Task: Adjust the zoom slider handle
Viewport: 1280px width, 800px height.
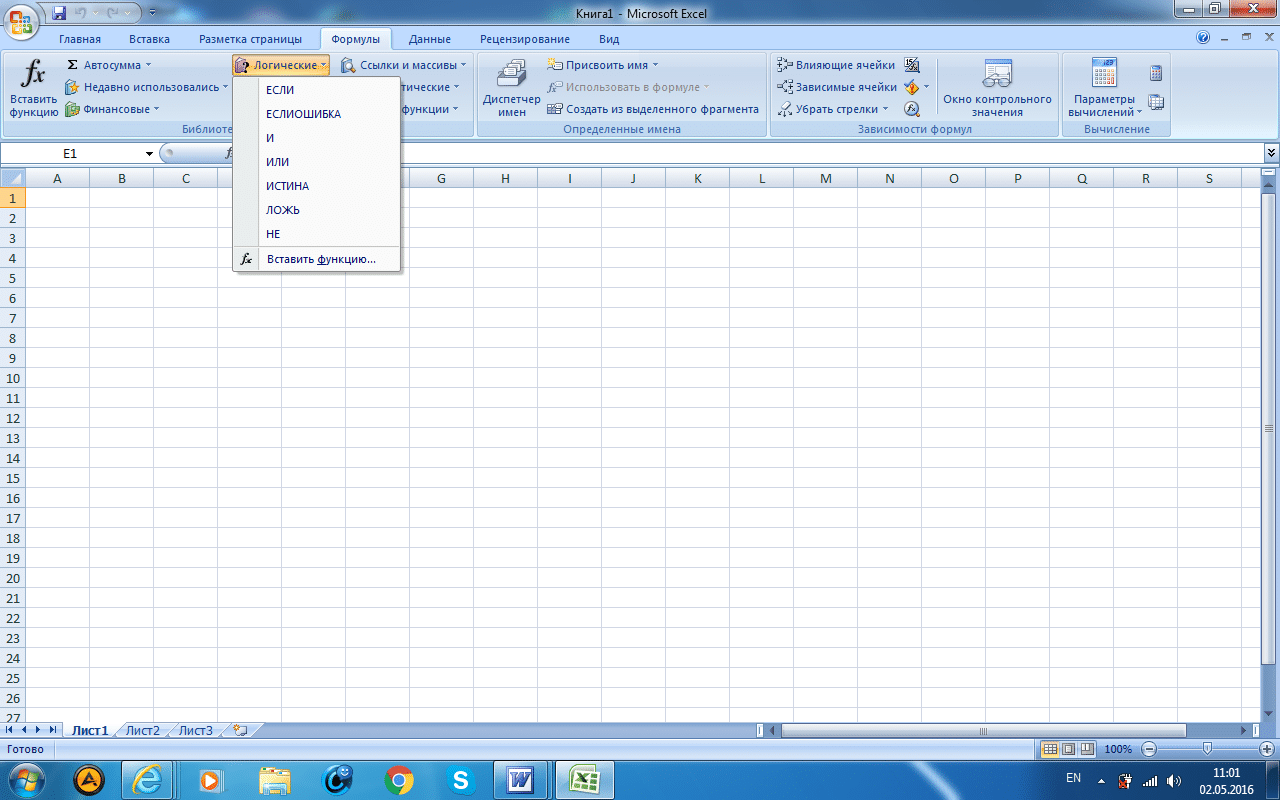Action: click(x=1208, y=749)
